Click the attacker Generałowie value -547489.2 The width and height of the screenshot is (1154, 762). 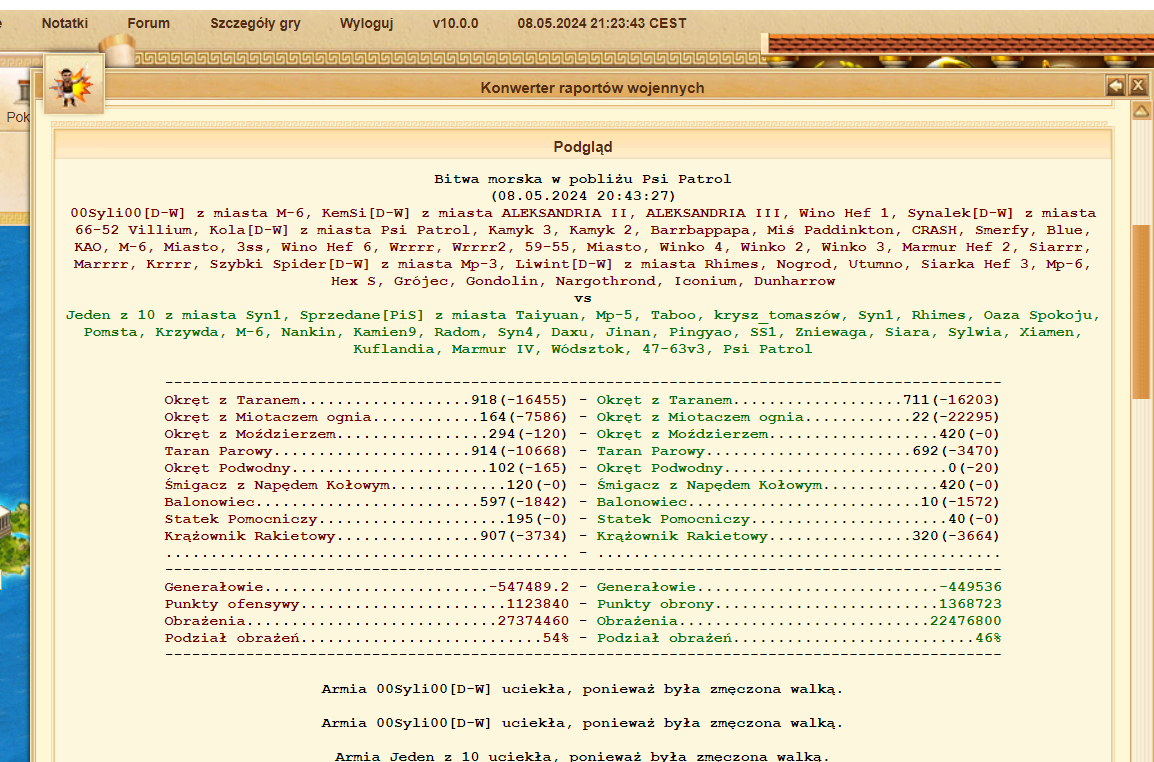point(529,587)
